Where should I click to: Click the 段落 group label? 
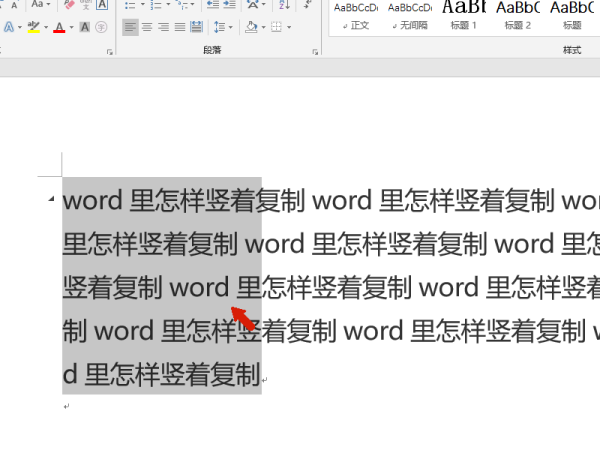(x=212, y=50)
